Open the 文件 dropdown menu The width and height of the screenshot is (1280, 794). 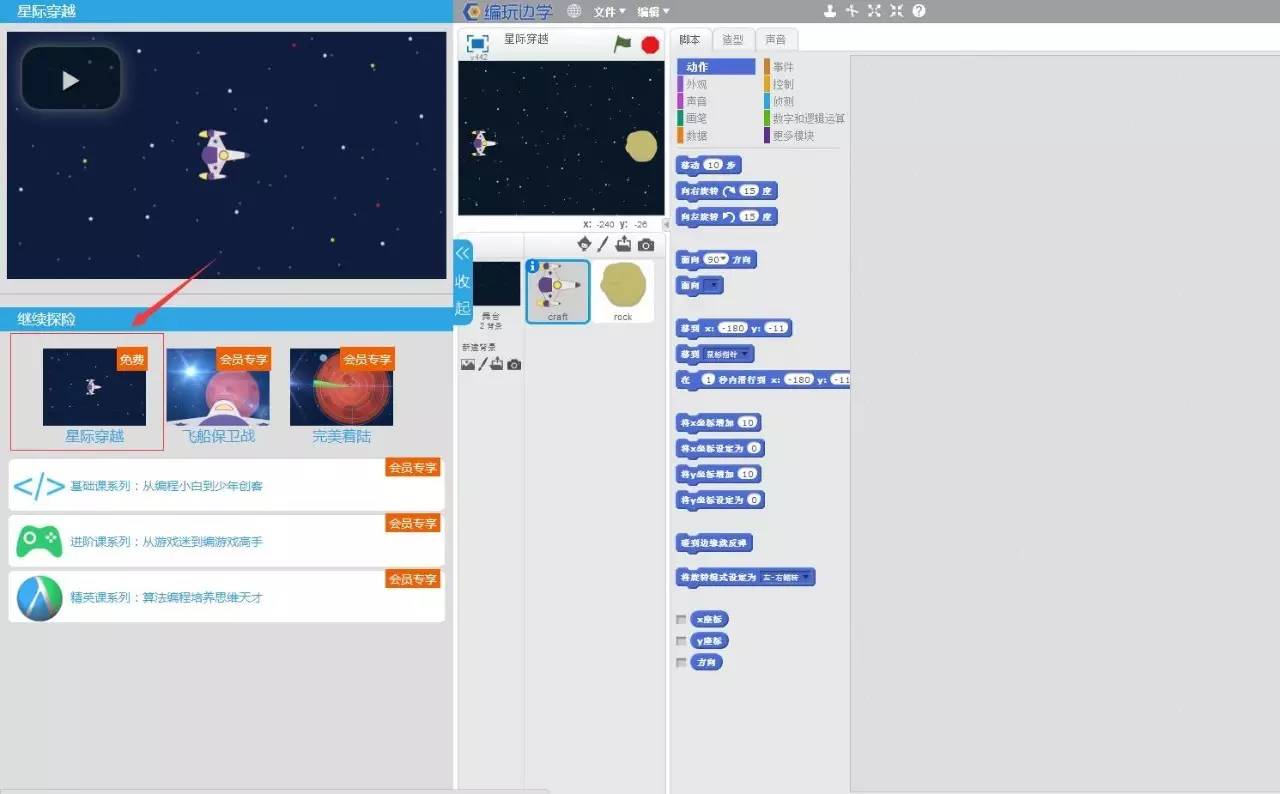pos(609,12)
